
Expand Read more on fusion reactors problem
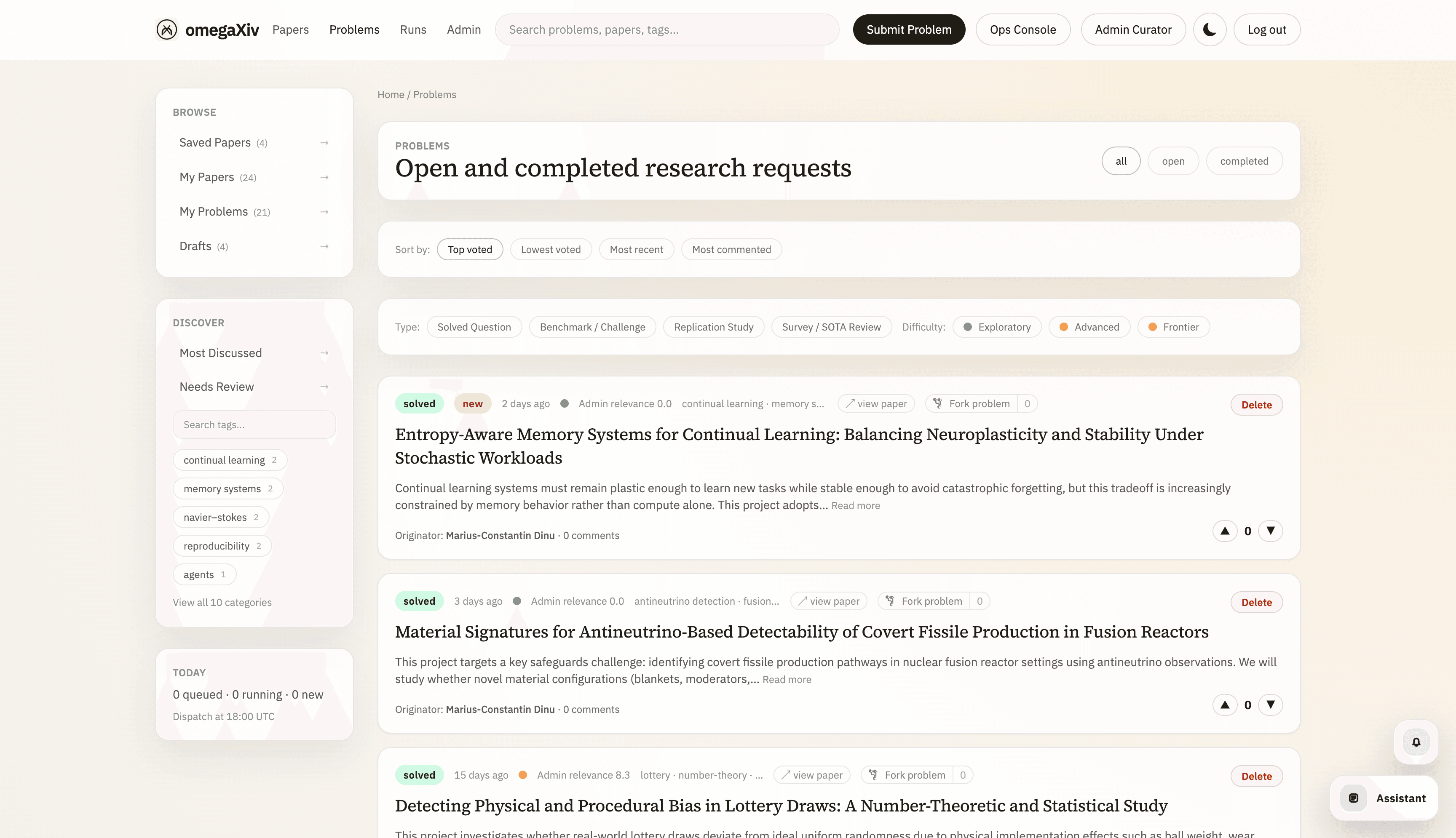[787, 679]
